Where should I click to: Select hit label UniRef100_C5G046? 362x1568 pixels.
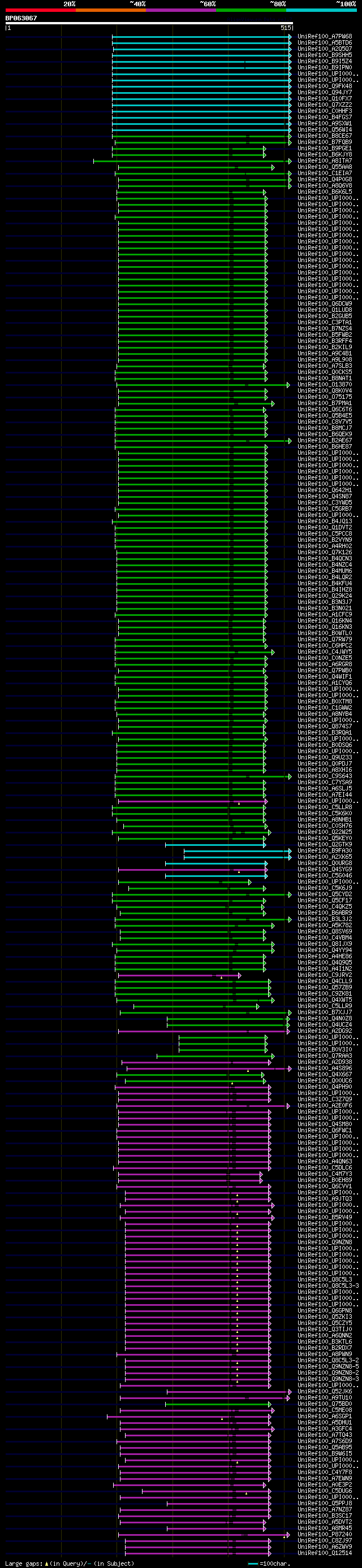pyautogui.click(x=325, y=876)
